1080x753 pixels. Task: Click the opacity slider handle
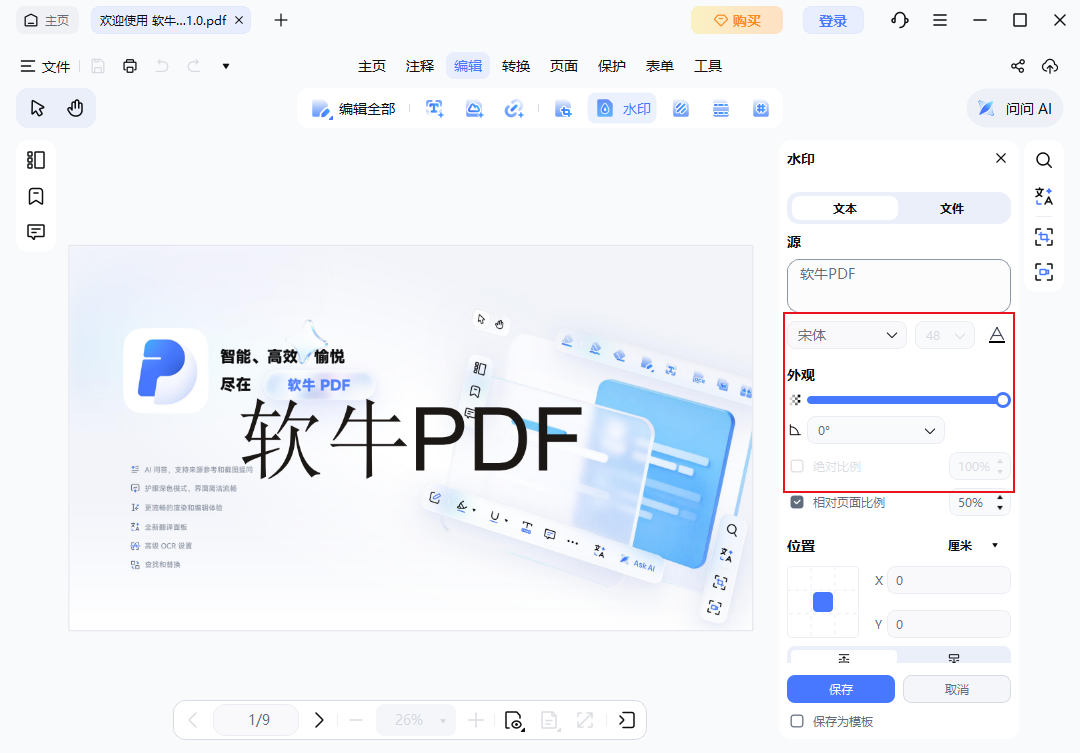(1003, 400)
